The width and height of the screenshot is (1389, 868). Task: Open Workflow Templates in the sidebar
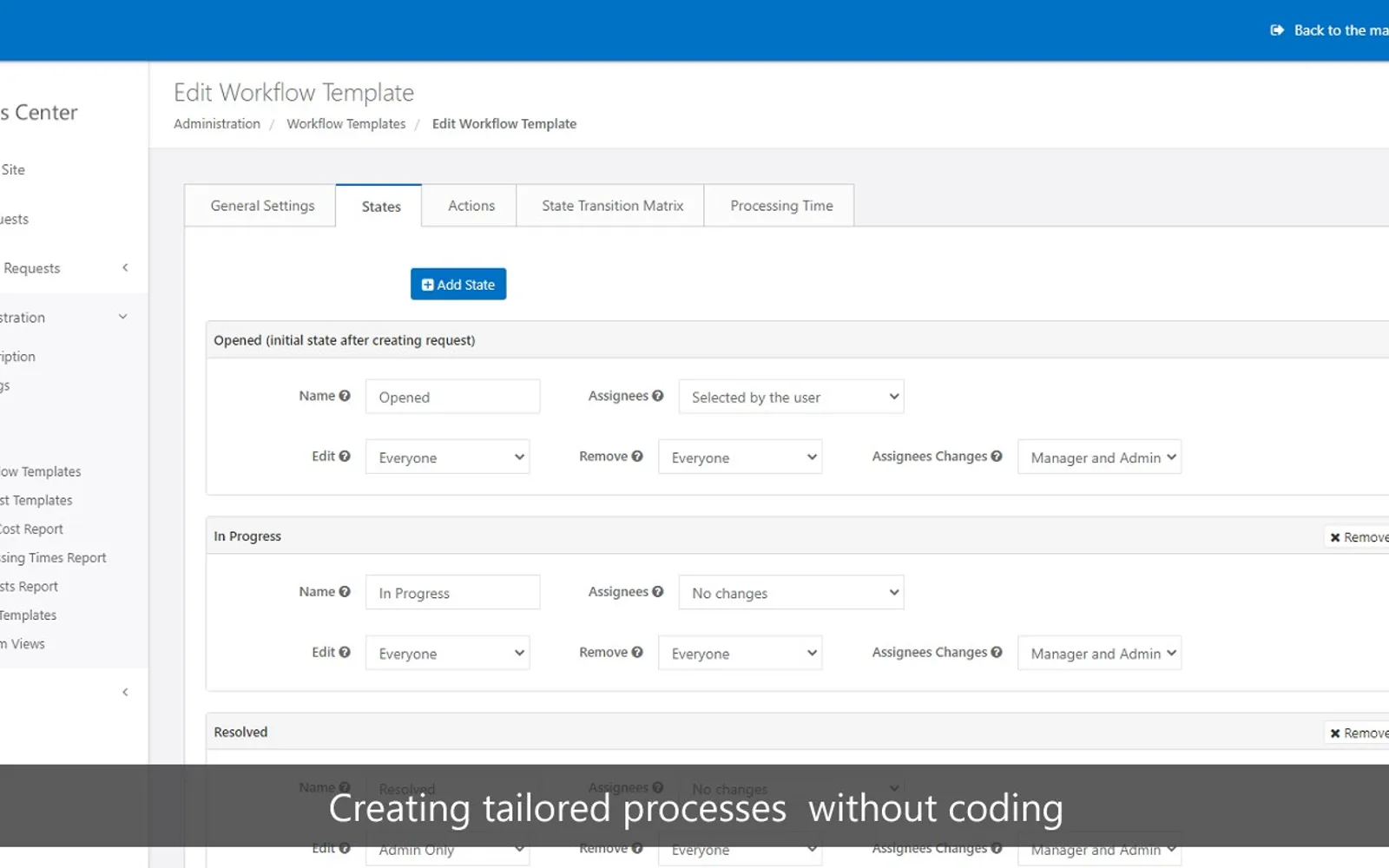point(41,472)
